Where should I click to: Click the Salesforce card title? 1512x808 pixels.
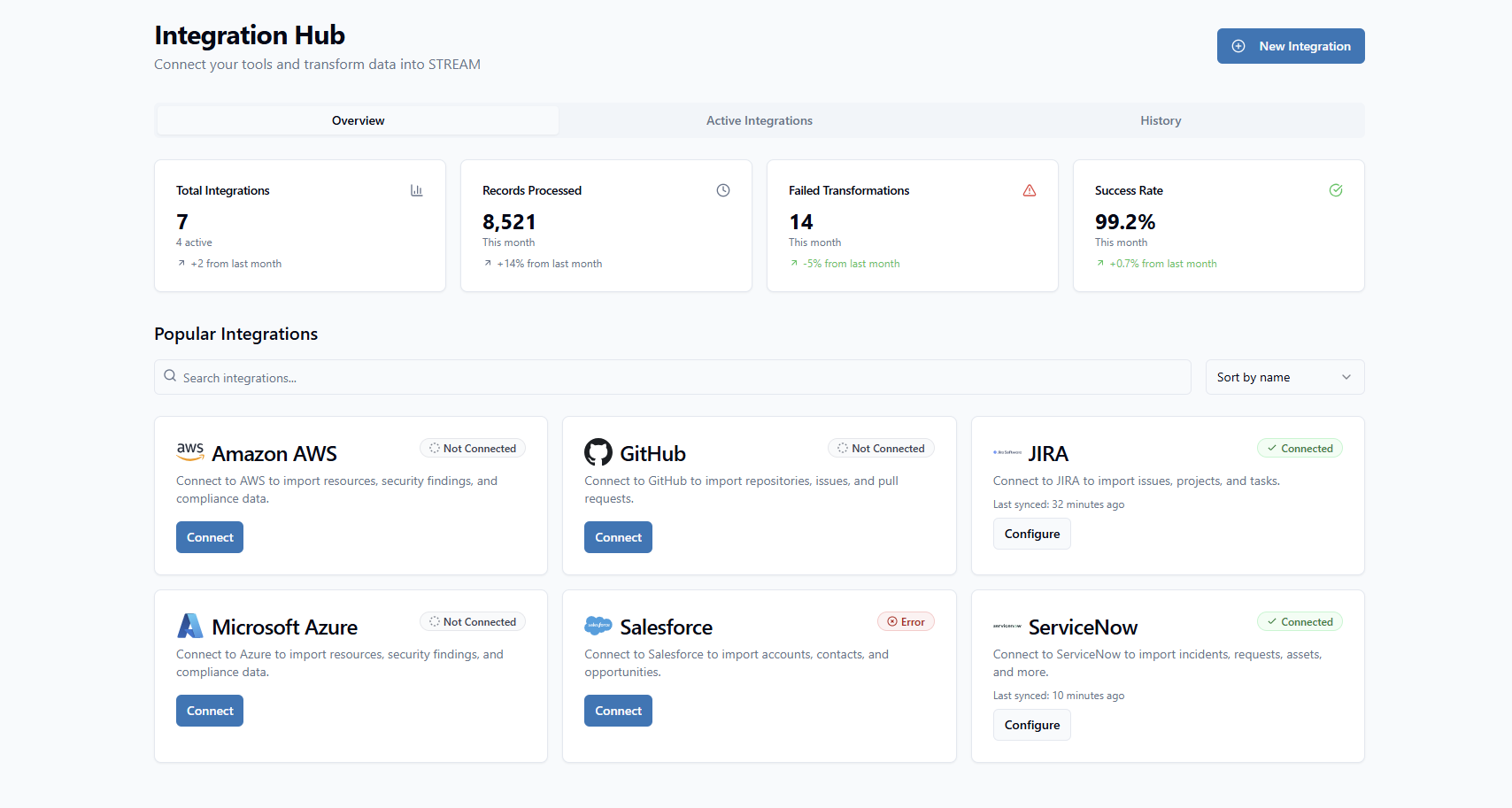[x=667, y=627]
